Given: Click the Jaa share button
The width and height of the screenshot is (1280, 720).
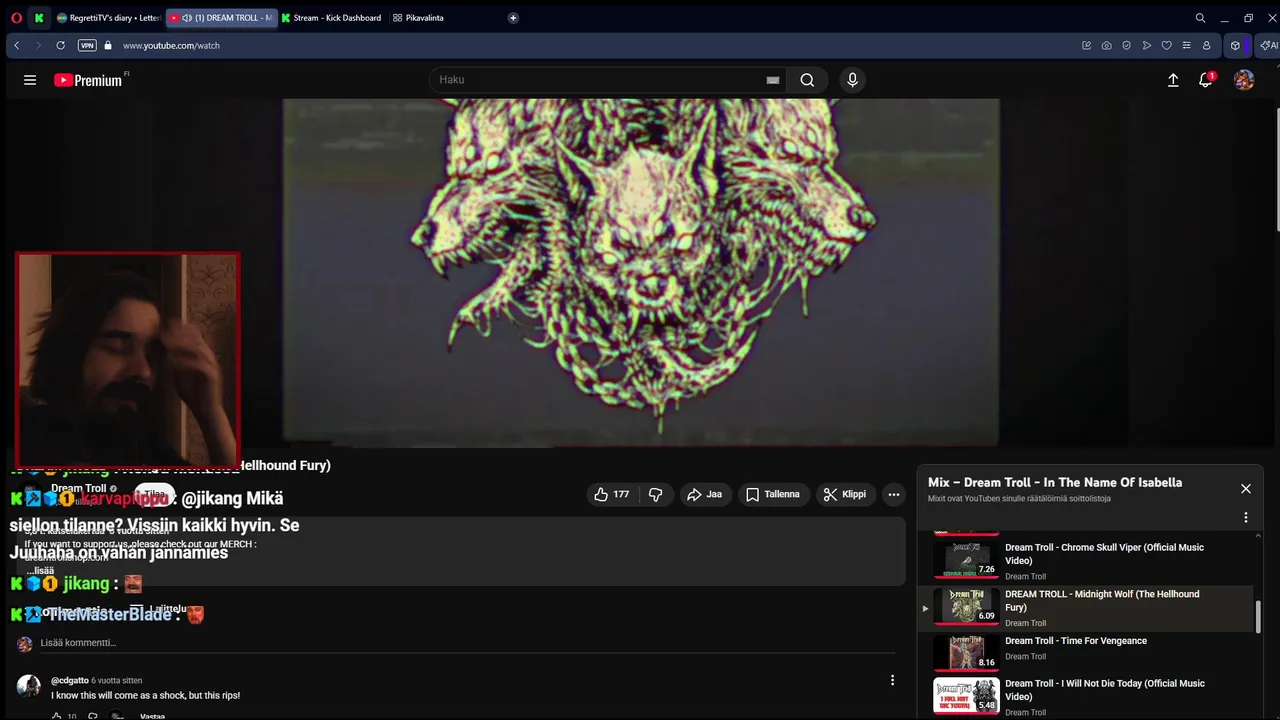Looking at the screenshot, I should pos(704,494).
